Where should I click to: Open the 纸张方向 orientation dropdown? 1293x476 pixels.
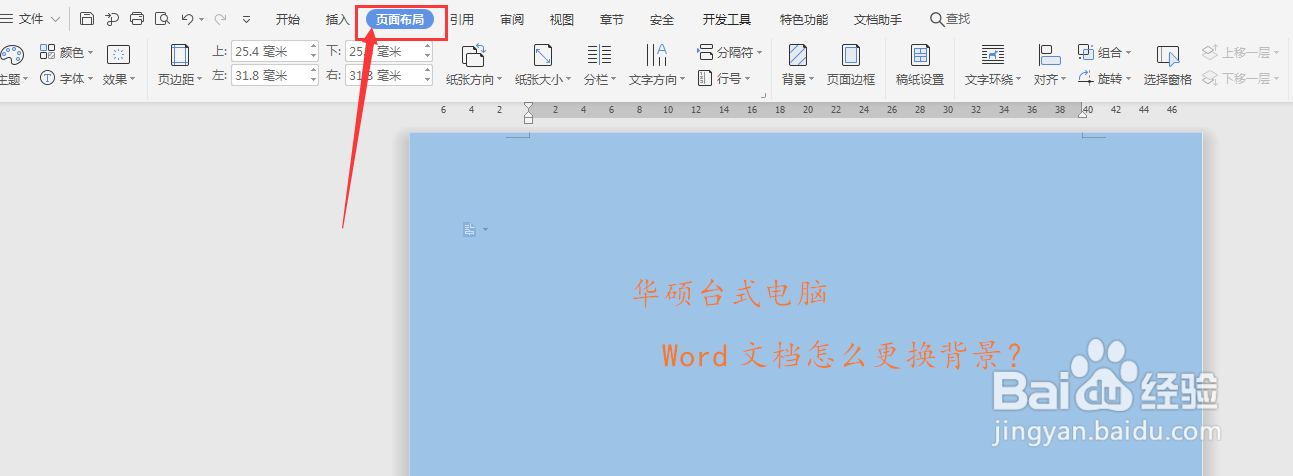click(x=474, y=65)
